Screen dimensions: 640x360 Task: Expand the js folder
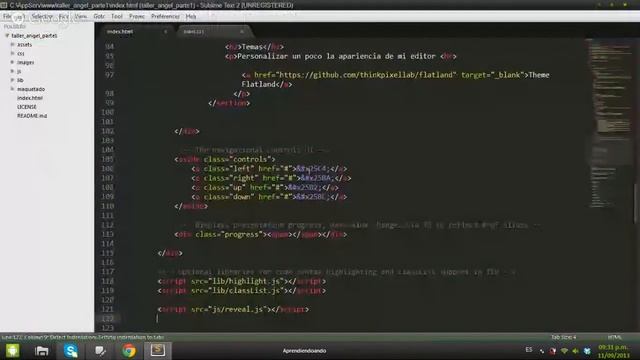12,71
